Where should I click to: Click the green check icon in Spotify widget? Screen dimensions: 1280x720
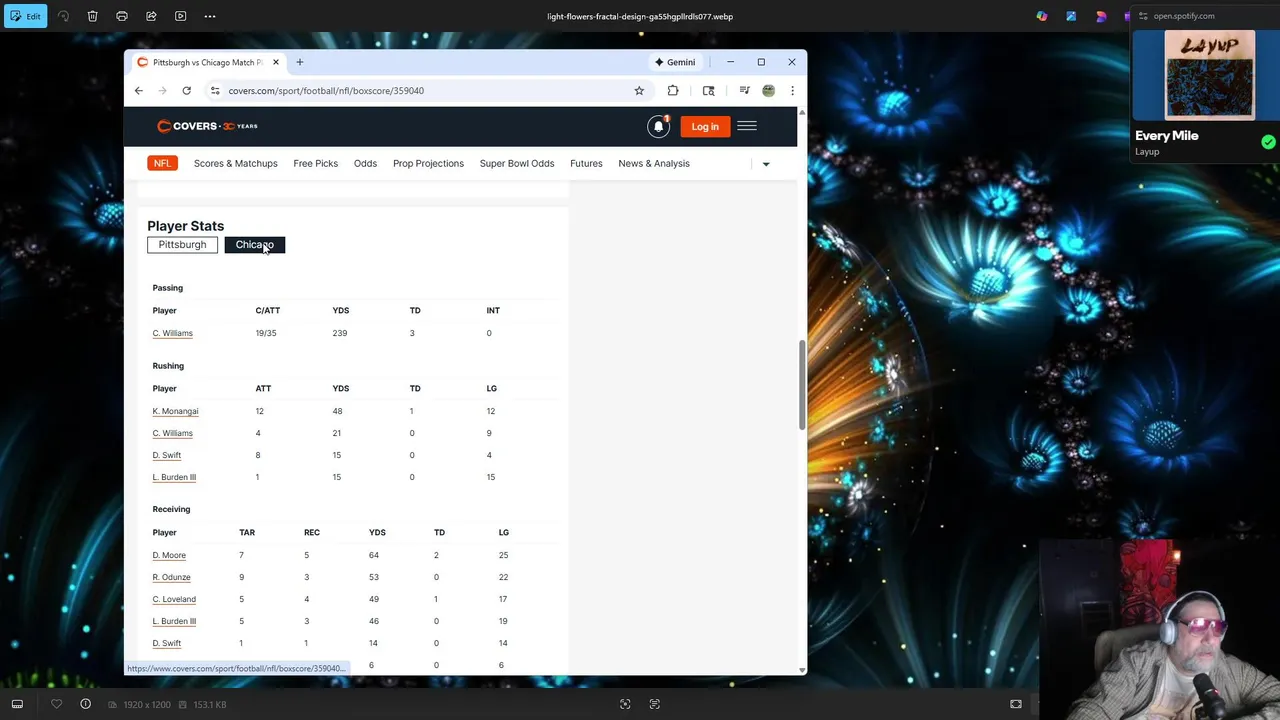(1268, 142)
